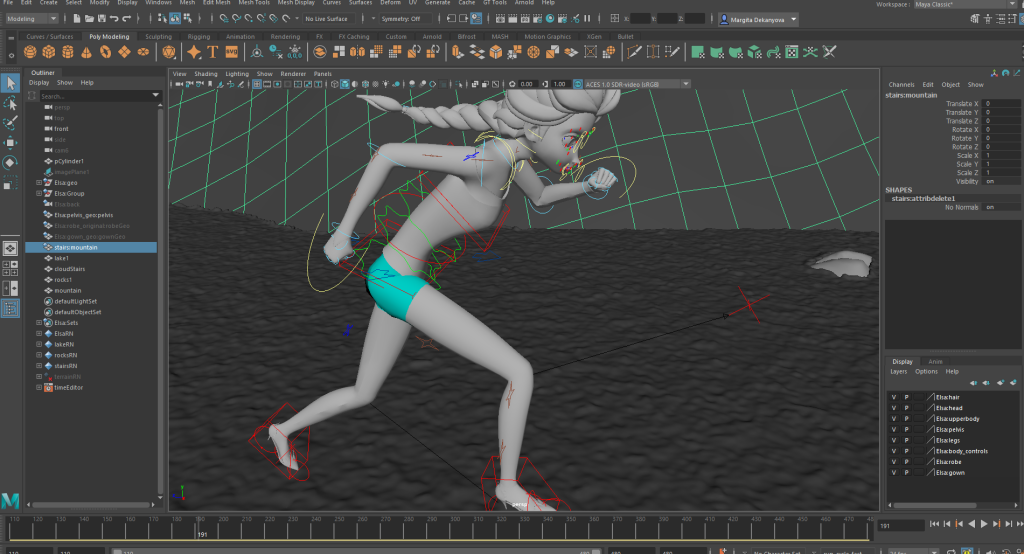
Task: Create a polygon cylinder from the shelf
Action: (68, 52)
